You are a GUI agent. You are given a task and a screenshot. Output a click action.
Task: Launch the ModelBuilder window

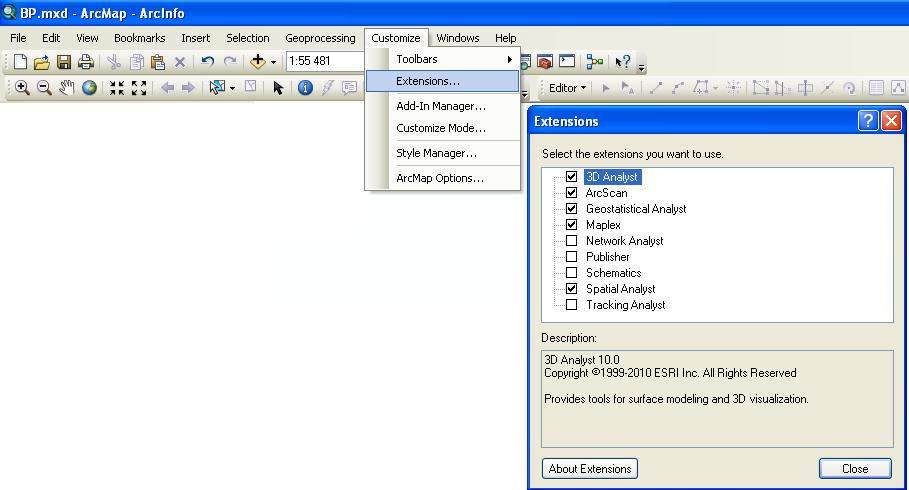tap(595, 61)
